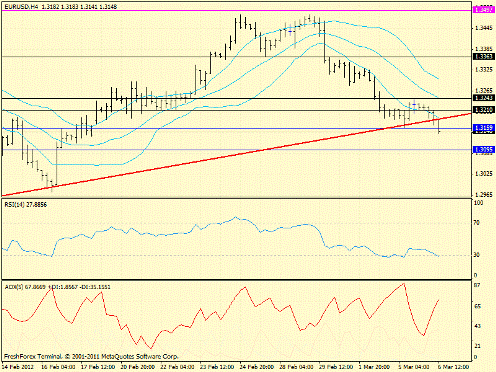Screen dimensions: 496x372
Task: Click the 1.3325 price axis label
Action: pos(484,70)
